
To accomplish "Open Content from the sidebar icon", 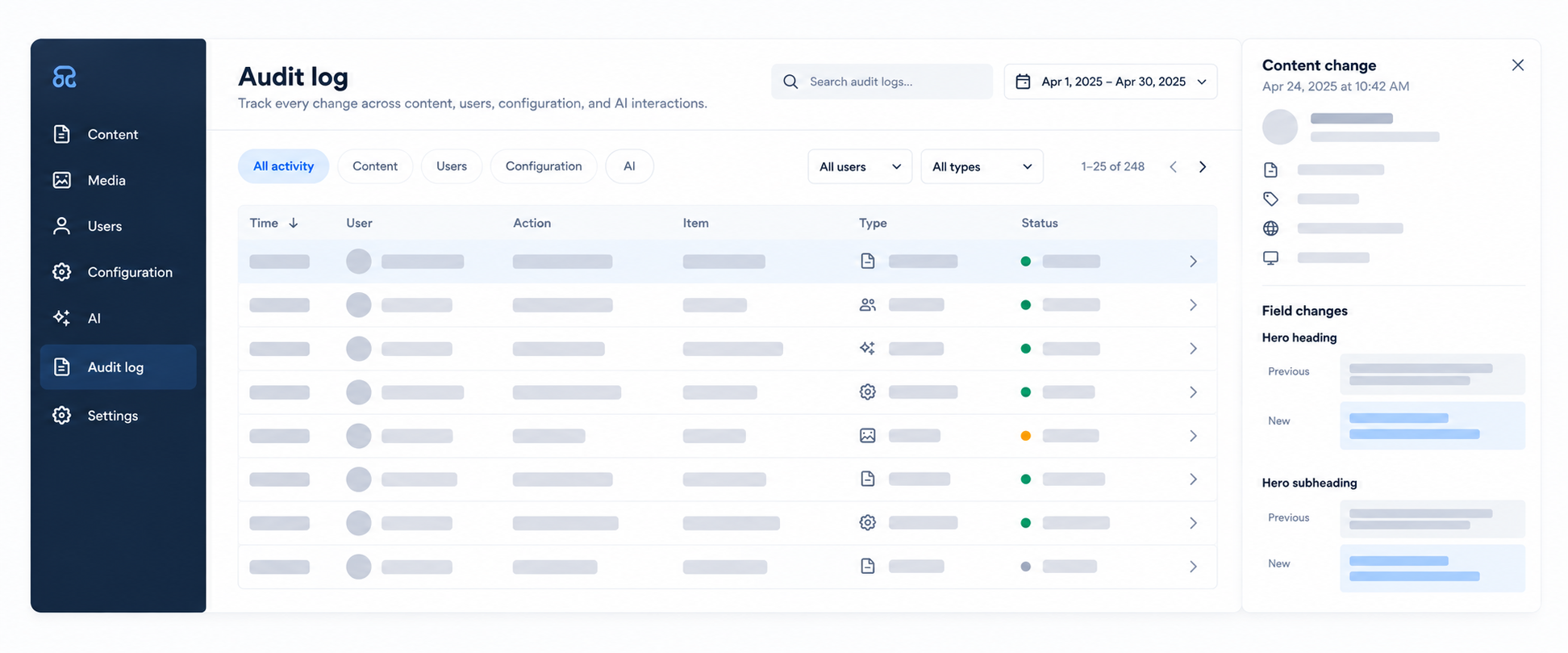I will click(62, 134).
